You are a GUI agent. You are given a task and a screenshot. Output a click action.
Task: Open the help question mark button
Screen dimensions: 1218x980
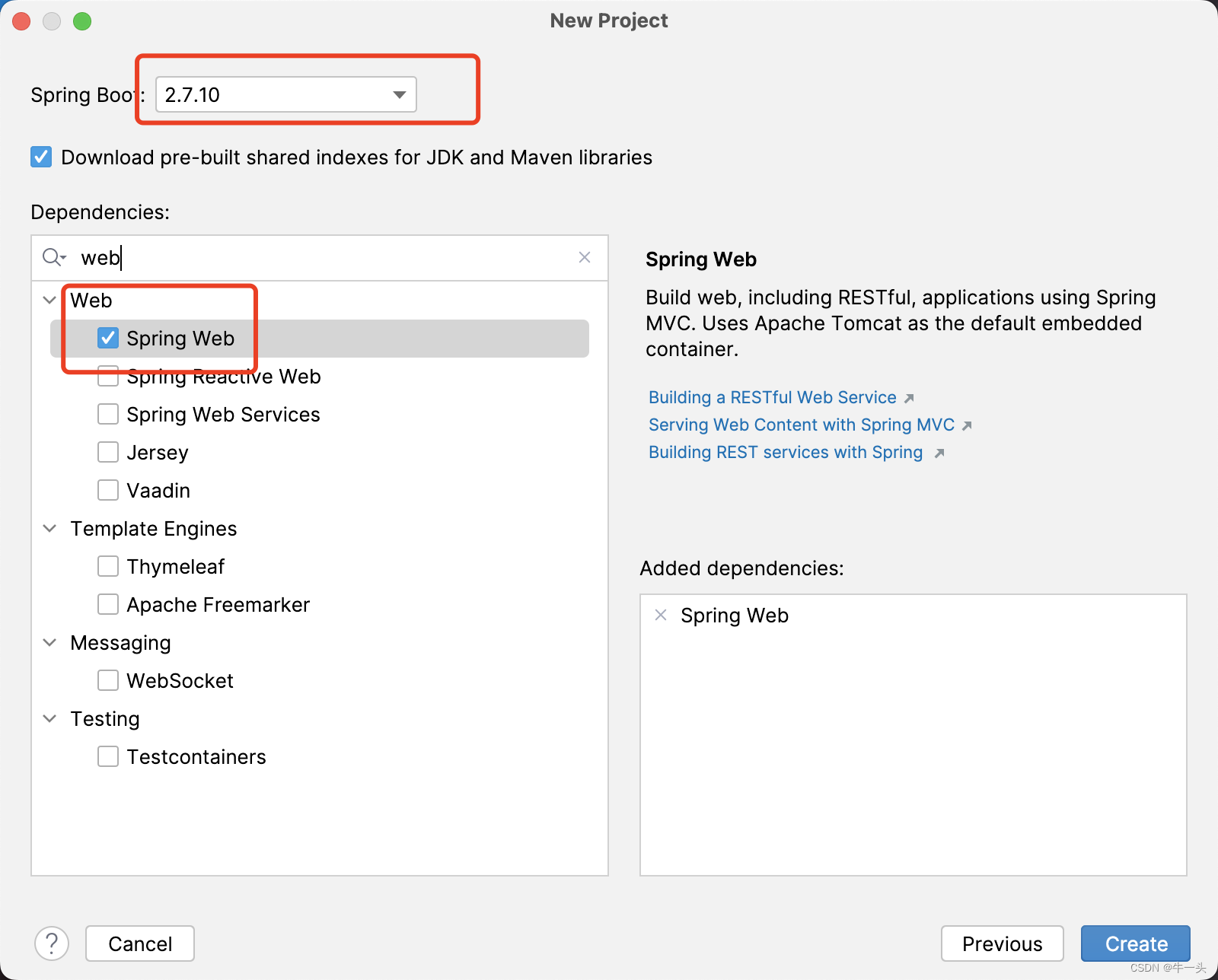click(x=52, y=943)
